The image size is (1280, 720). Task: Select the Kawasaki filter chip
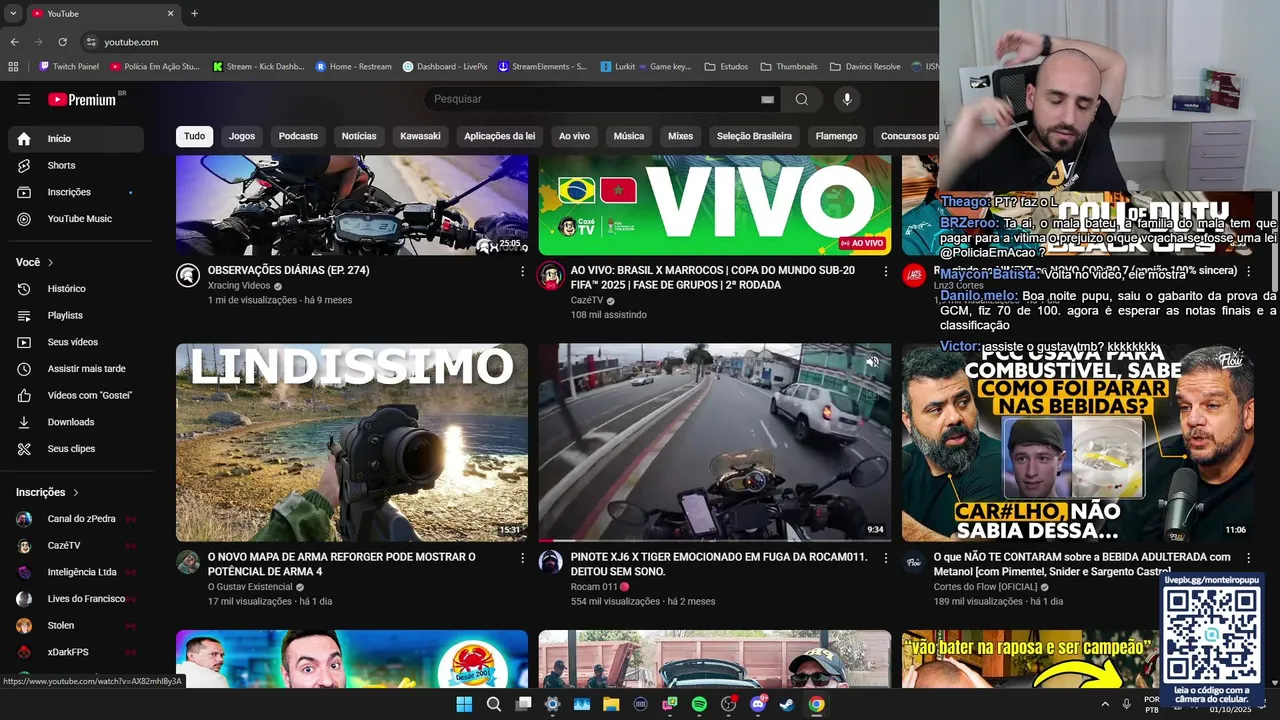click(x=420, y=136)
